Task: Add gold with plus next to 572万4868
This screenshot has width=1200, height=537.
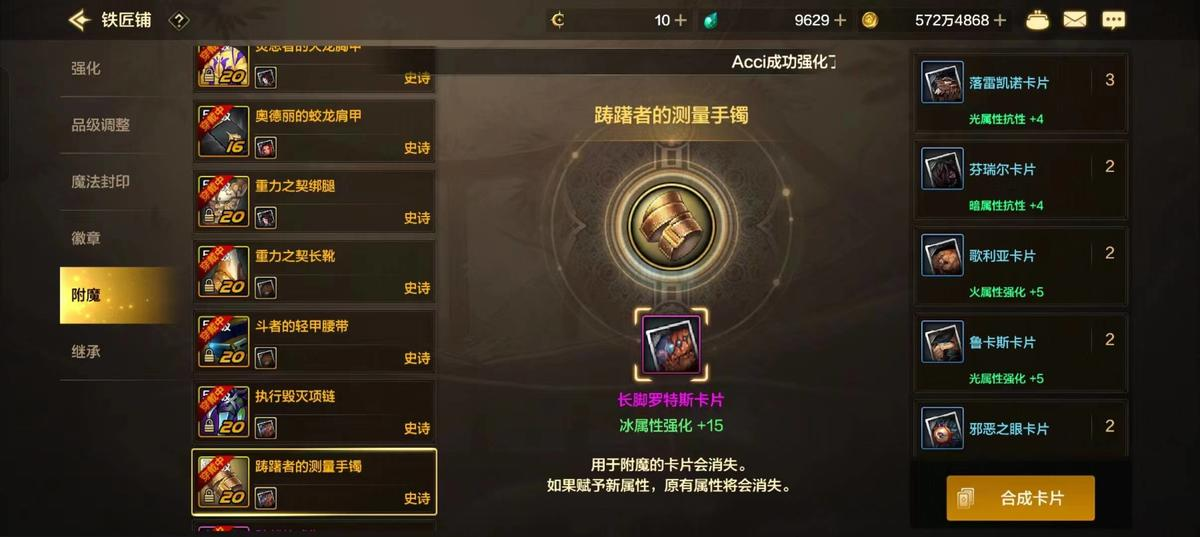Action: pos(1000,20)
